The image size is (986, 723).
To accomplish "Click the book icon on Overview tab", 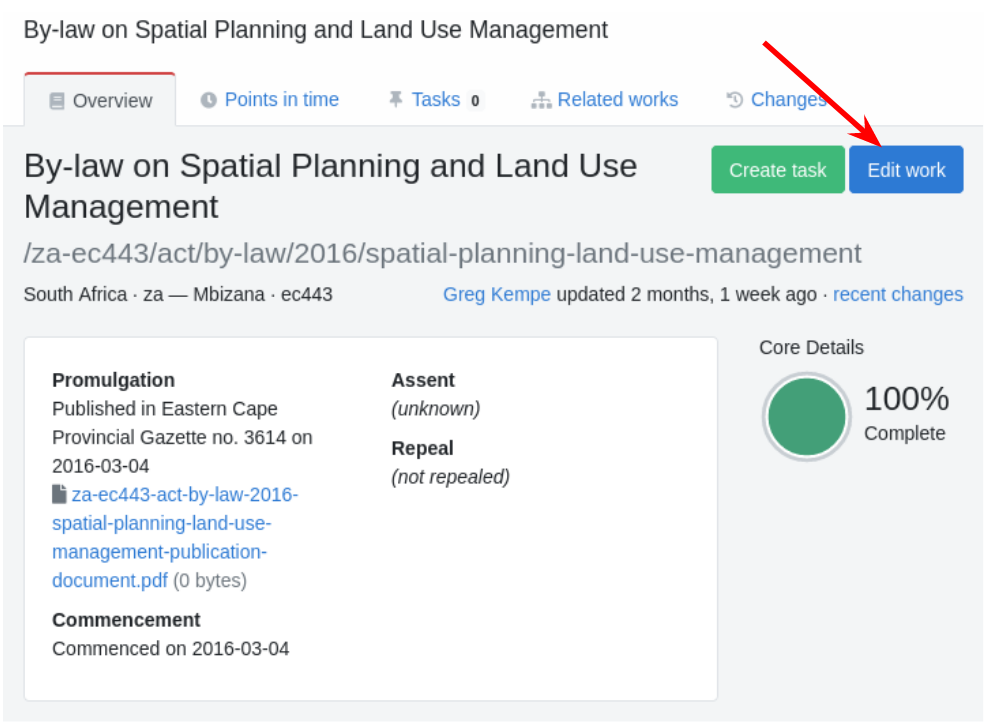I will point(57,101).
